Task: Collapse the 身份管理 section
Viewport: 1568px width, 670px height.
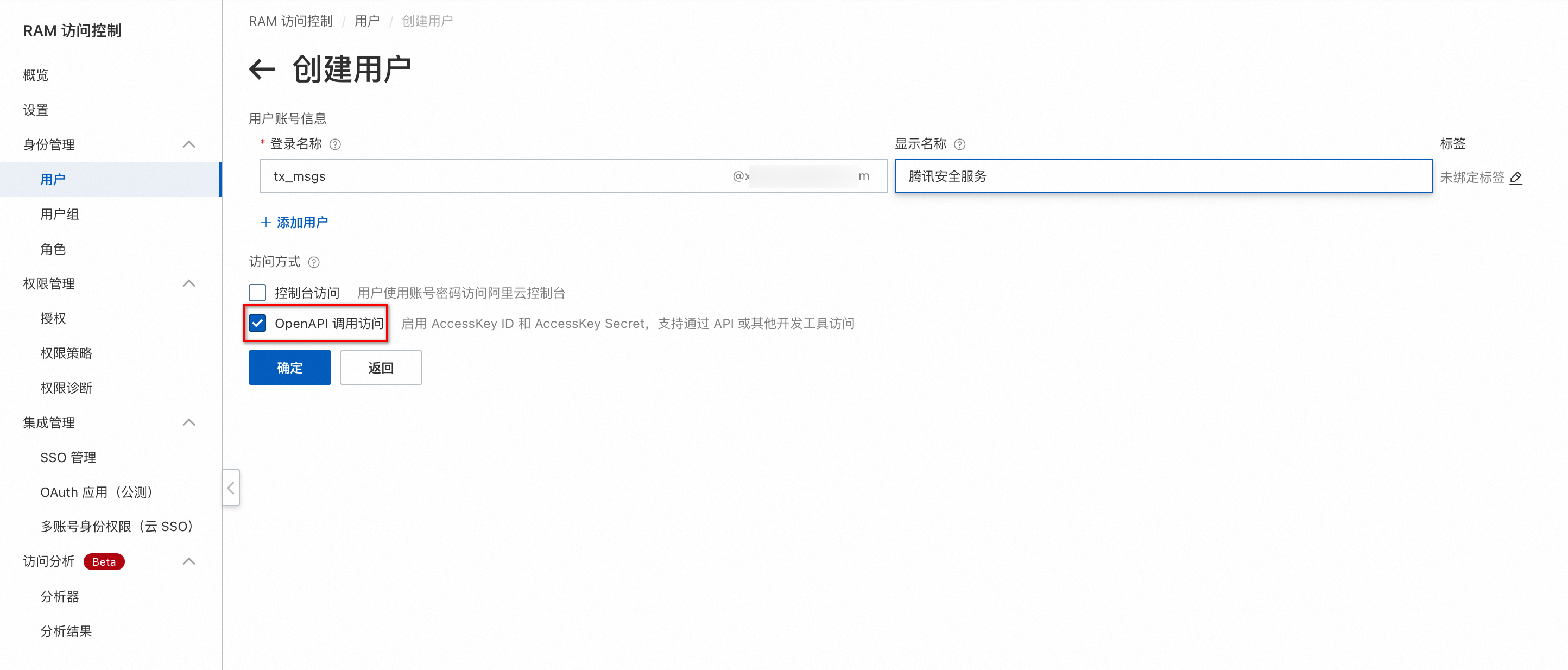Action: click(x=189, y=144)
